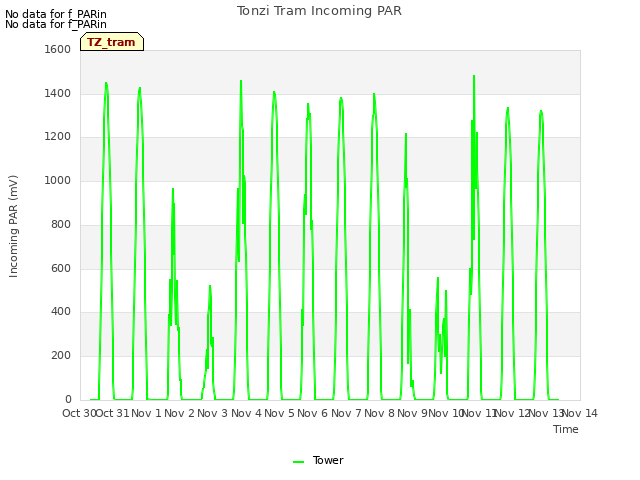Screen dimensions: 640x480
Task: Select the Tower legend label
Action: pyautogui.click(x=328, y=460)
